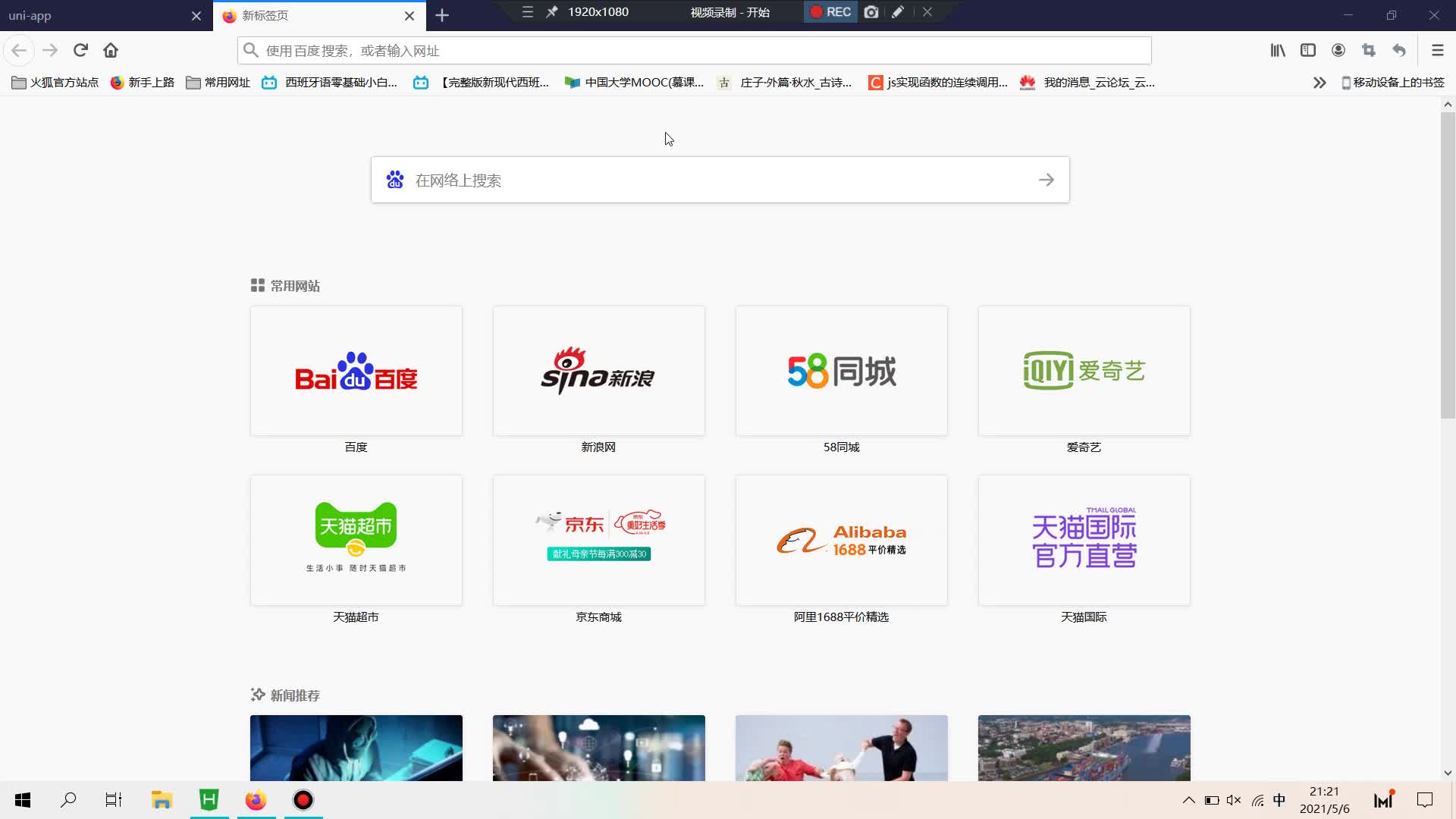Open the 我的消息_云论坛 bookmark
Image resolution: width=1456 pixels, height=819 pixels.
click(1087, 83)
